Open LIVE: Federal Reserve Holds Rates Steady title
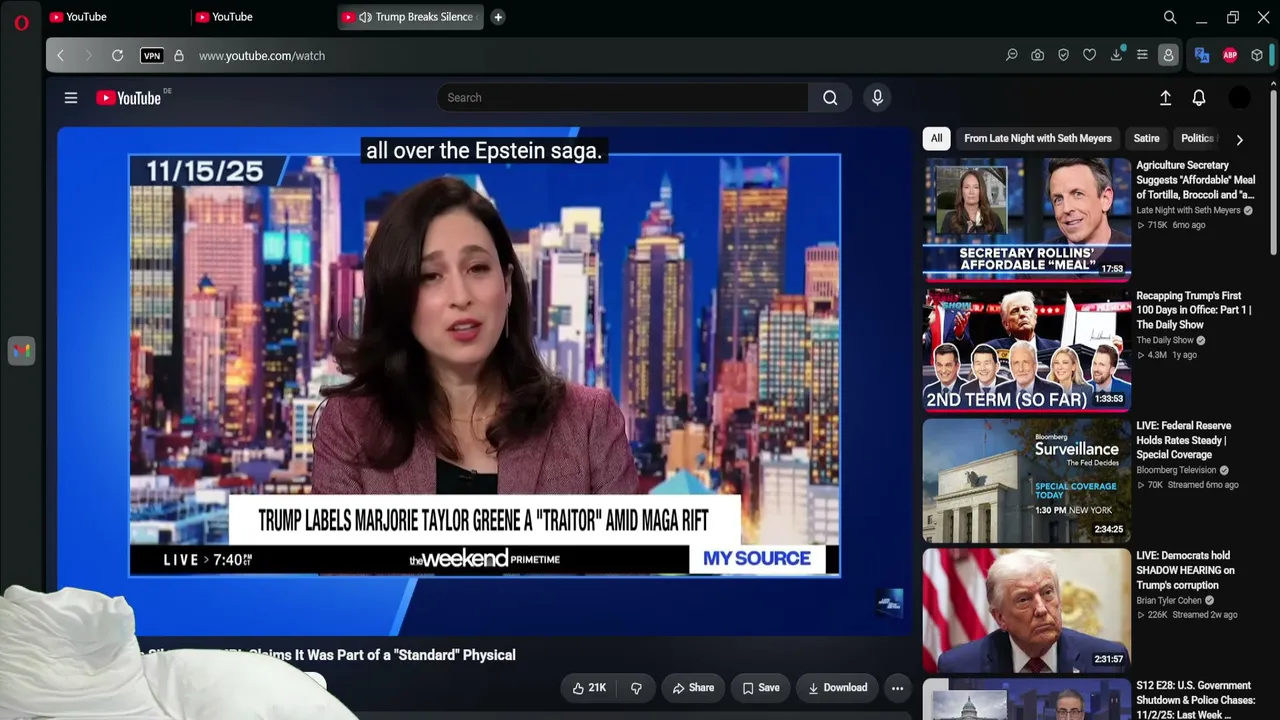This screenshot has width=1280, height=720. click(x=1184, y=440)
